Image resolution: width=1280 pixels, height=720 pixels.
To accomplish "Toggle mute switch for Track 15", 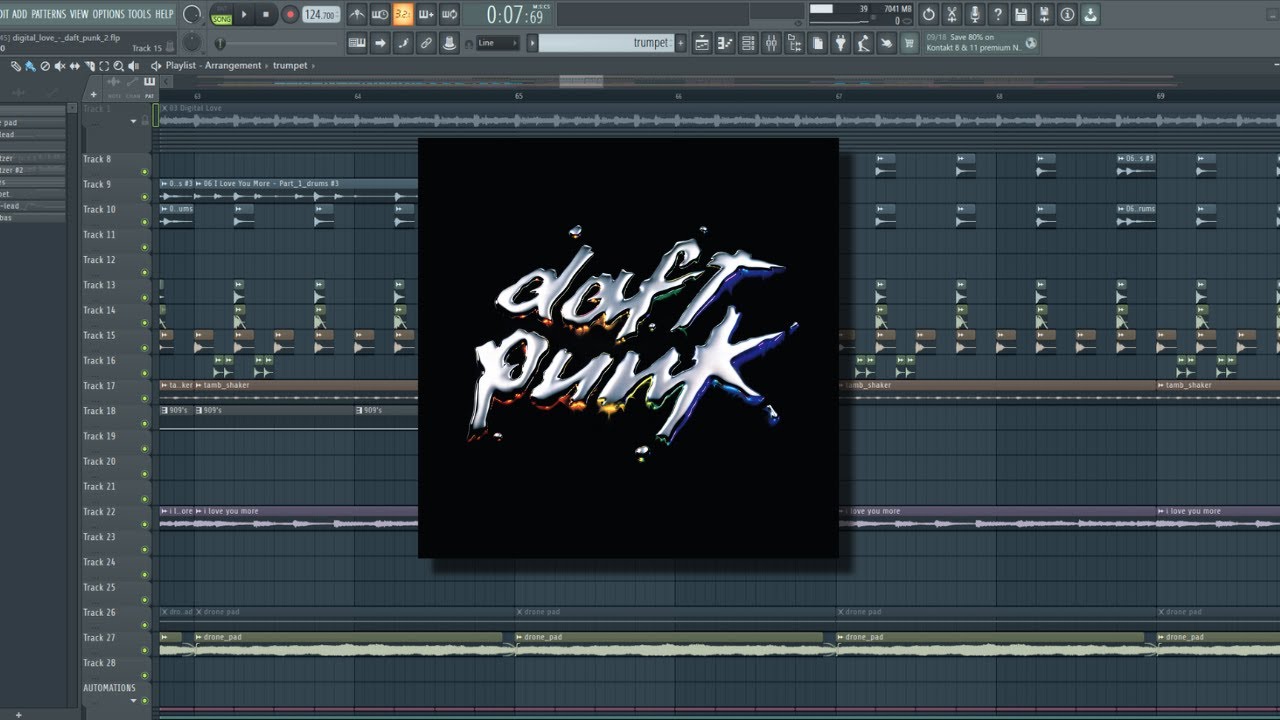I will pyautogui.click(x=145, y=347).
